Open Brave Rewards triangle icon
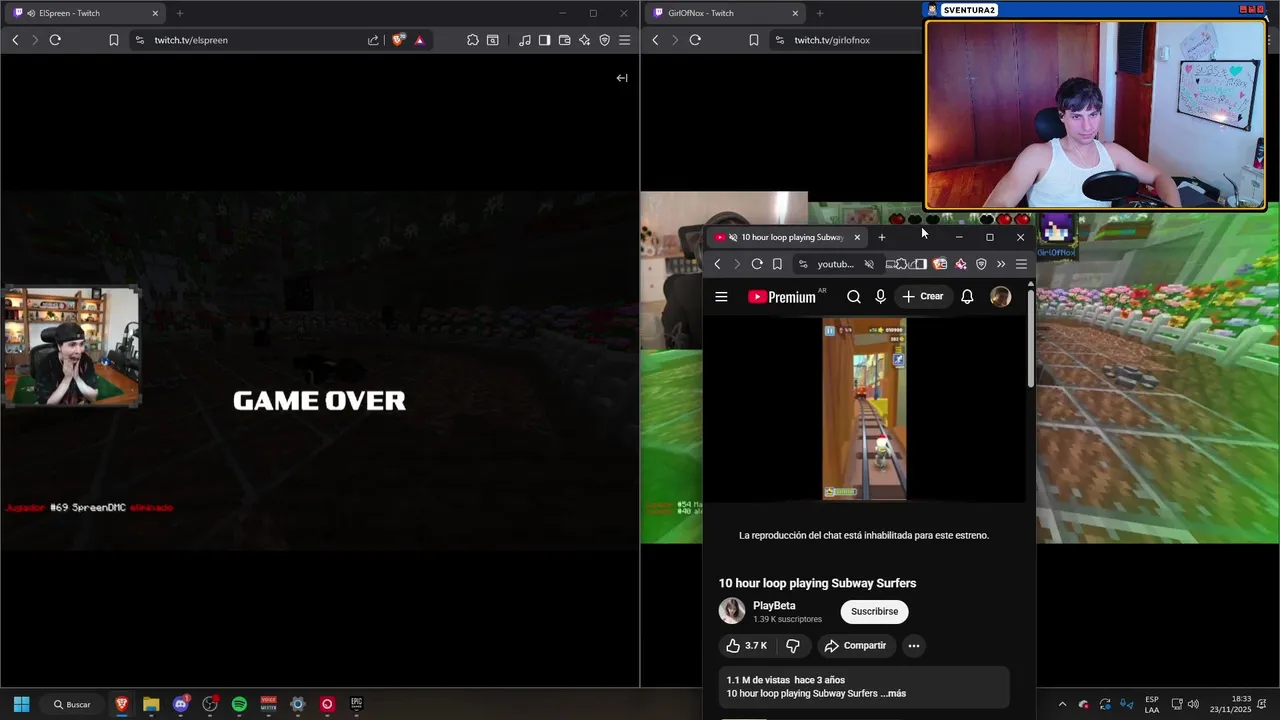Screen dimensions: 1280x720 pyautogui.click(x=419, y=40)
